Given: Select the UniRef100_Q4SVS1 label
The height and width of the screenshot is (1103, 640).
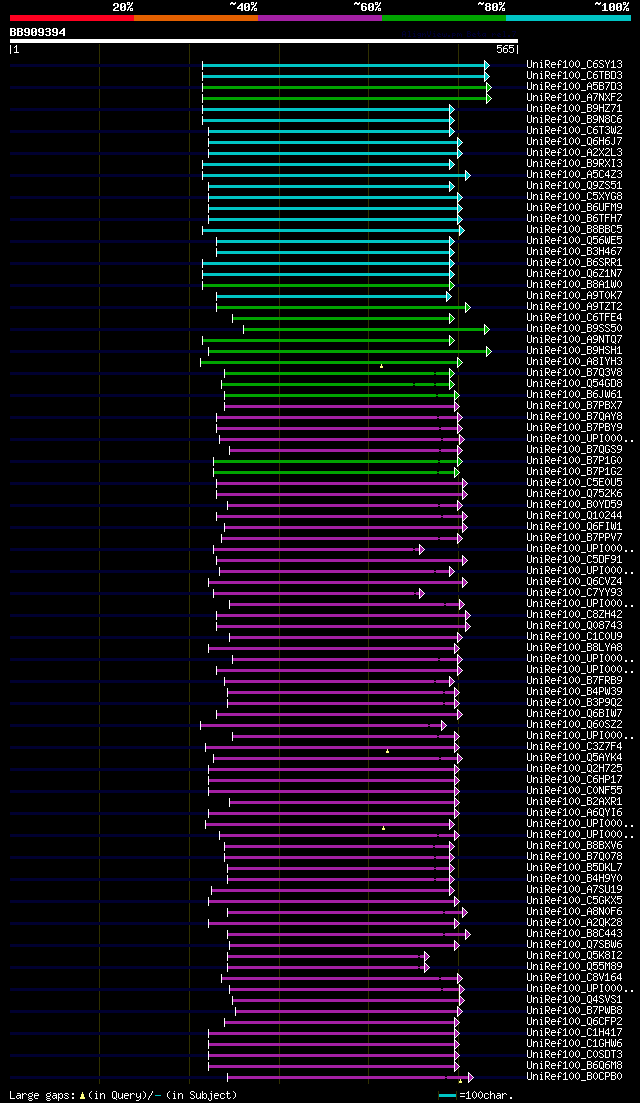Looking at the screenshot, I should tap(574, 1000).
